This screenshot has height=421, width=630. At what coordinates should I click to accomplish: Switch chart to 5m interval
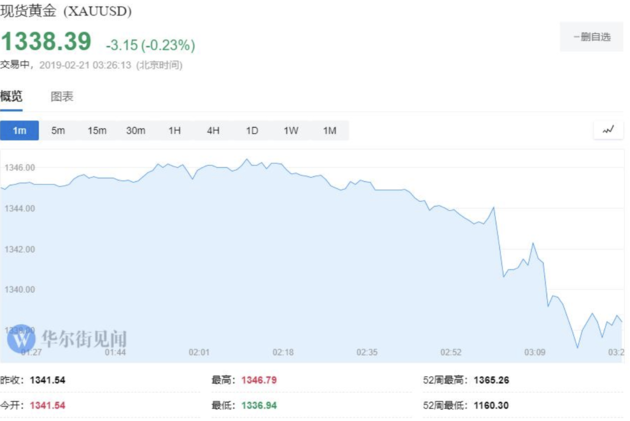(58, 131)
